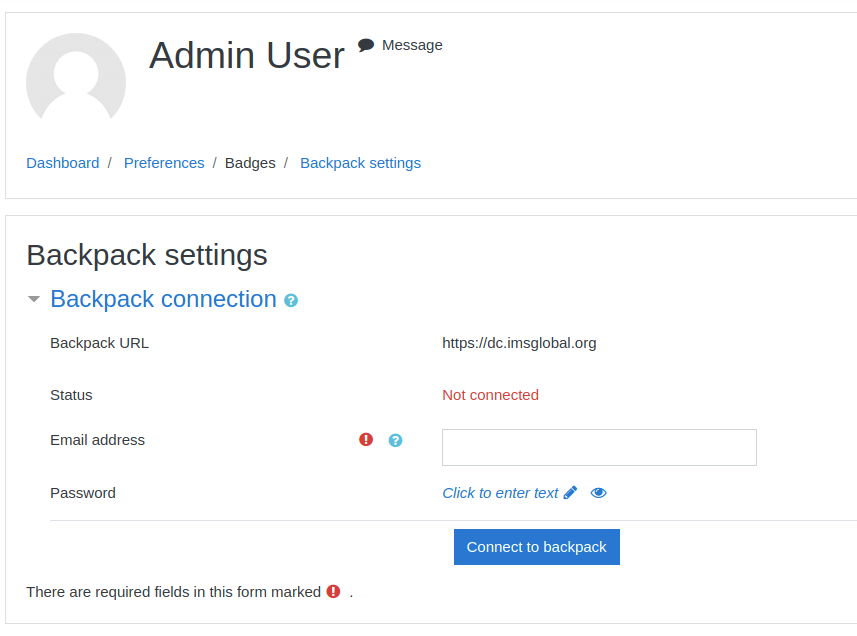Viewport: 857px width, 636px height.
Task: Collapse the Backpack connection section arrow
Action: point(34,299)
